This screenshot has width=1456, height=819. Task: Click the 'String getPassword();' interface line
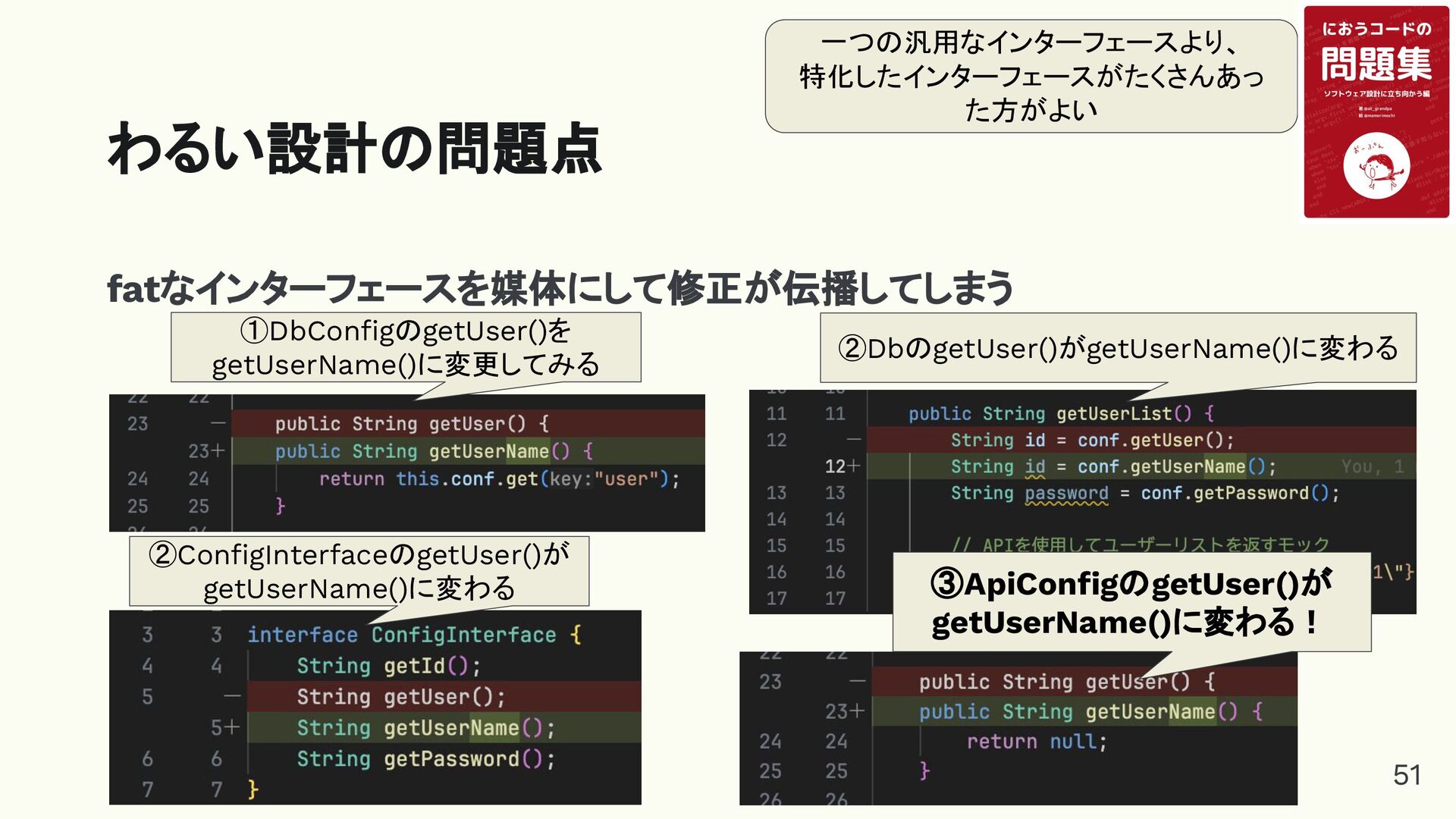click(x=425, y=759)
